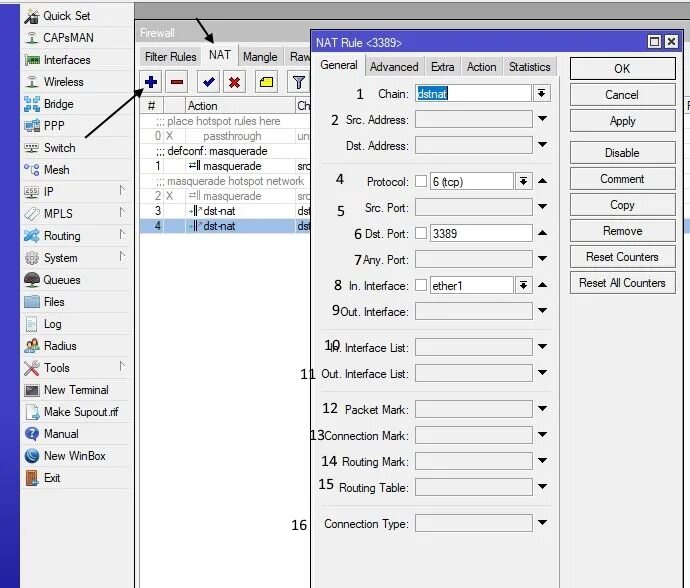The width and height of the screenshot is (690, 588).
Task: Open the Chain dropdown list
Action: 542,93
